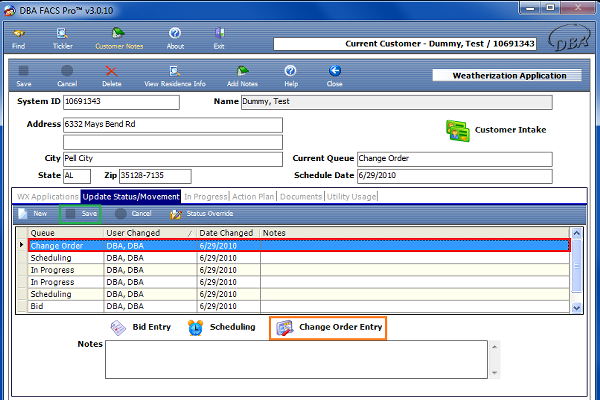Click the Notes column header
Image resolution: width=600 pixels, height=400 pixels.
coord(414,233)
